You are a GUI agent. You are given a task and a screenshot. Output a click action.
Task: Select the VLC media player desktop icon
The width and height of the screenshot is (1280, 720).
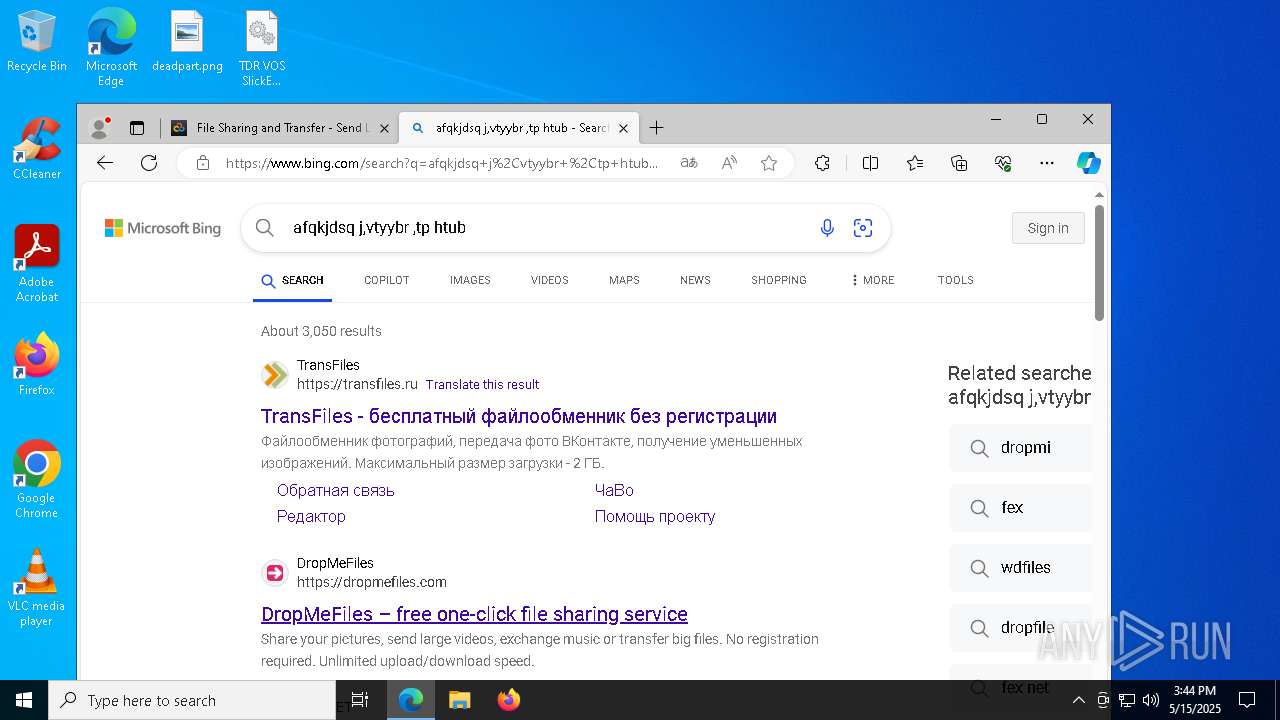tap(37, 588)
